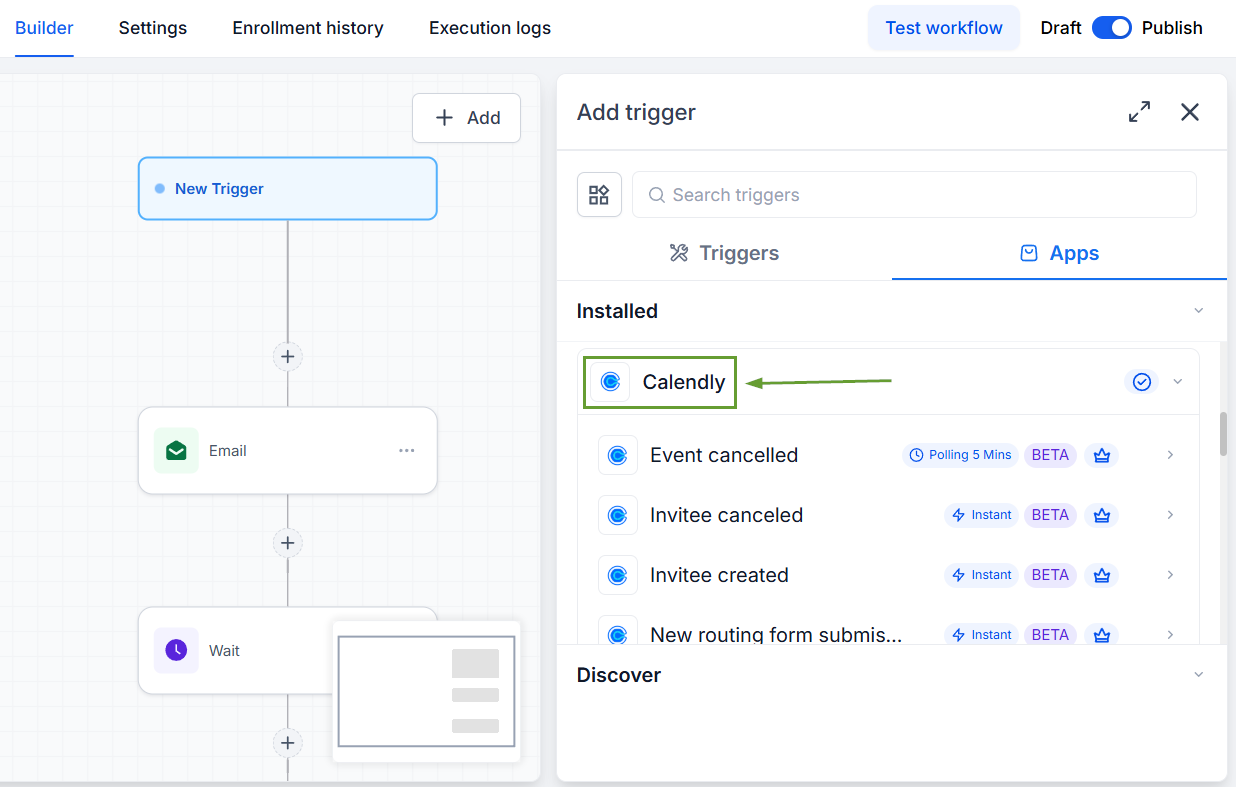Viewport: 1236px width, 787px height.
Task: Click the Email step envelope icon
Action: [176, 451]
